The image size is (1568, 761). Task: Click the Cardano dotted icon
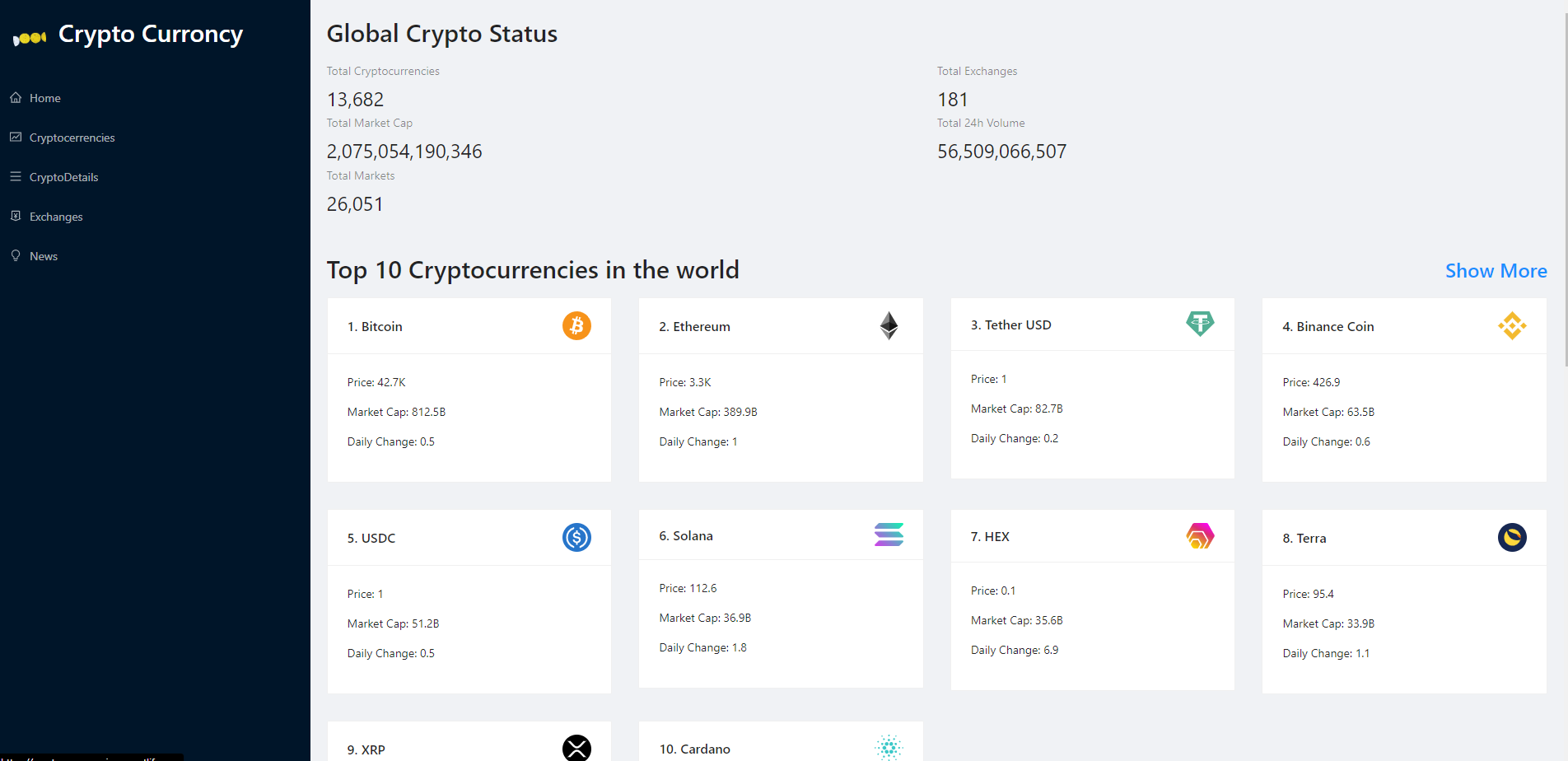coord(889,747)
